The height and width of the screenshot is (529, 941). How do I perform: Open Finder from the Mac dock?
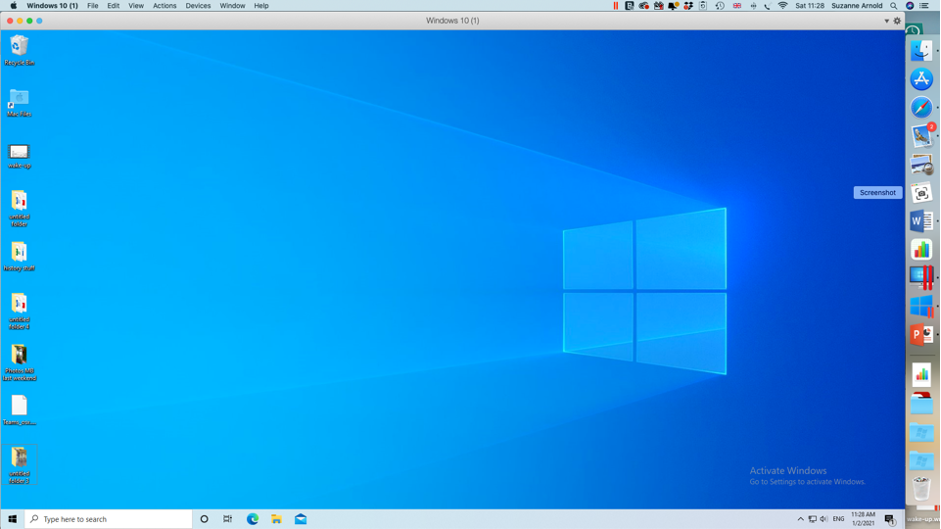click(x=921, y=50)
